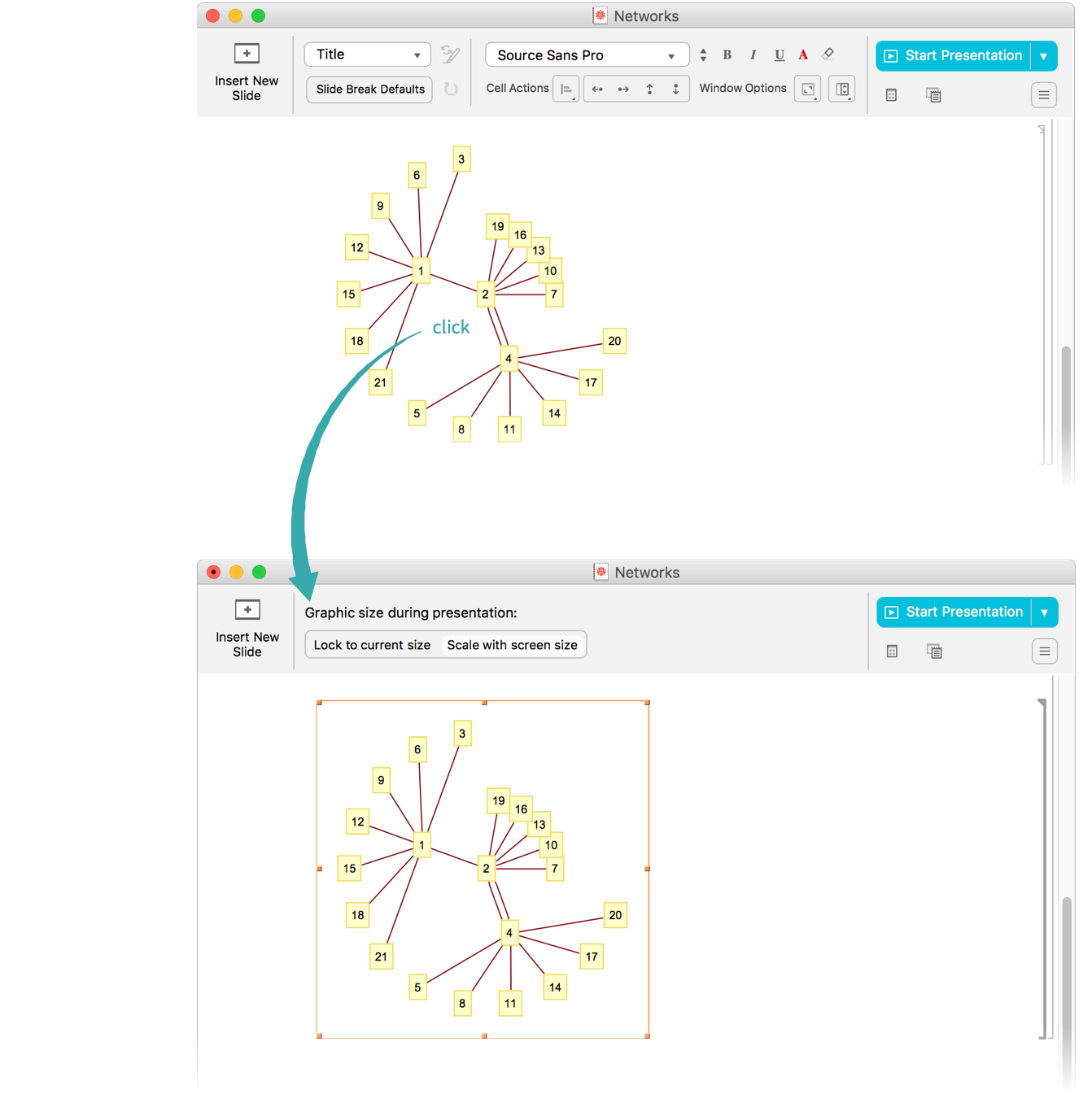Click node 1 in the top graph
The width and height of the screenshot is (1092, 1094).
tap(421, 271)
